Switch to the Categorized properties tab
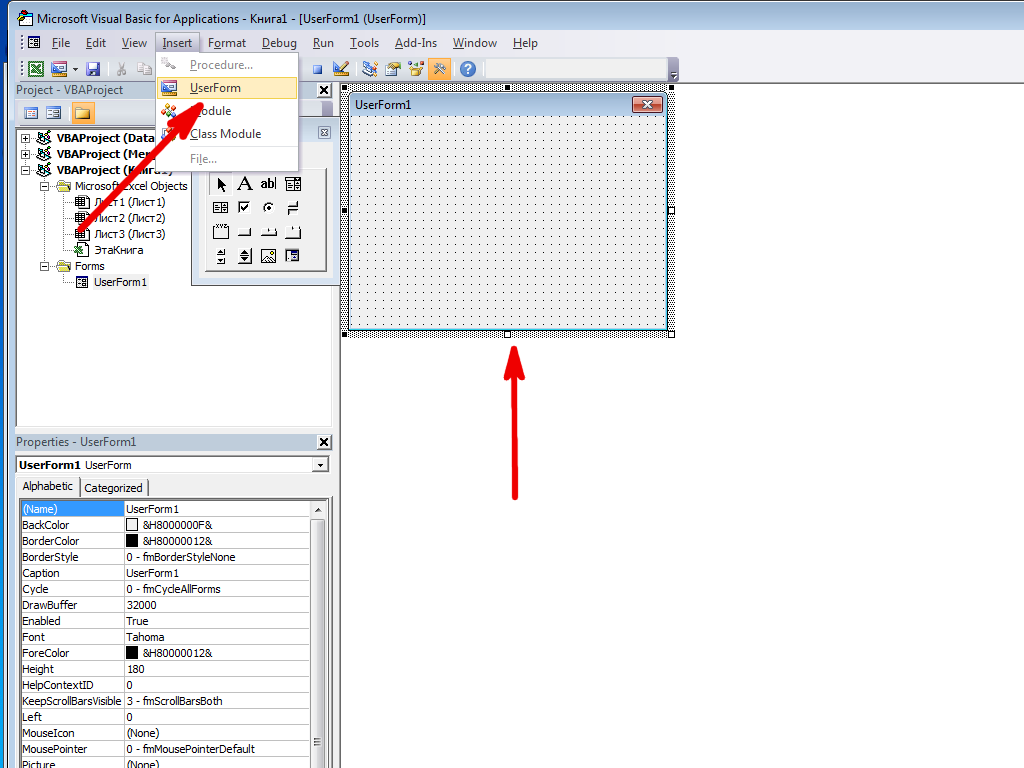This screenshot has height=768, width=1024. point(113,488)
